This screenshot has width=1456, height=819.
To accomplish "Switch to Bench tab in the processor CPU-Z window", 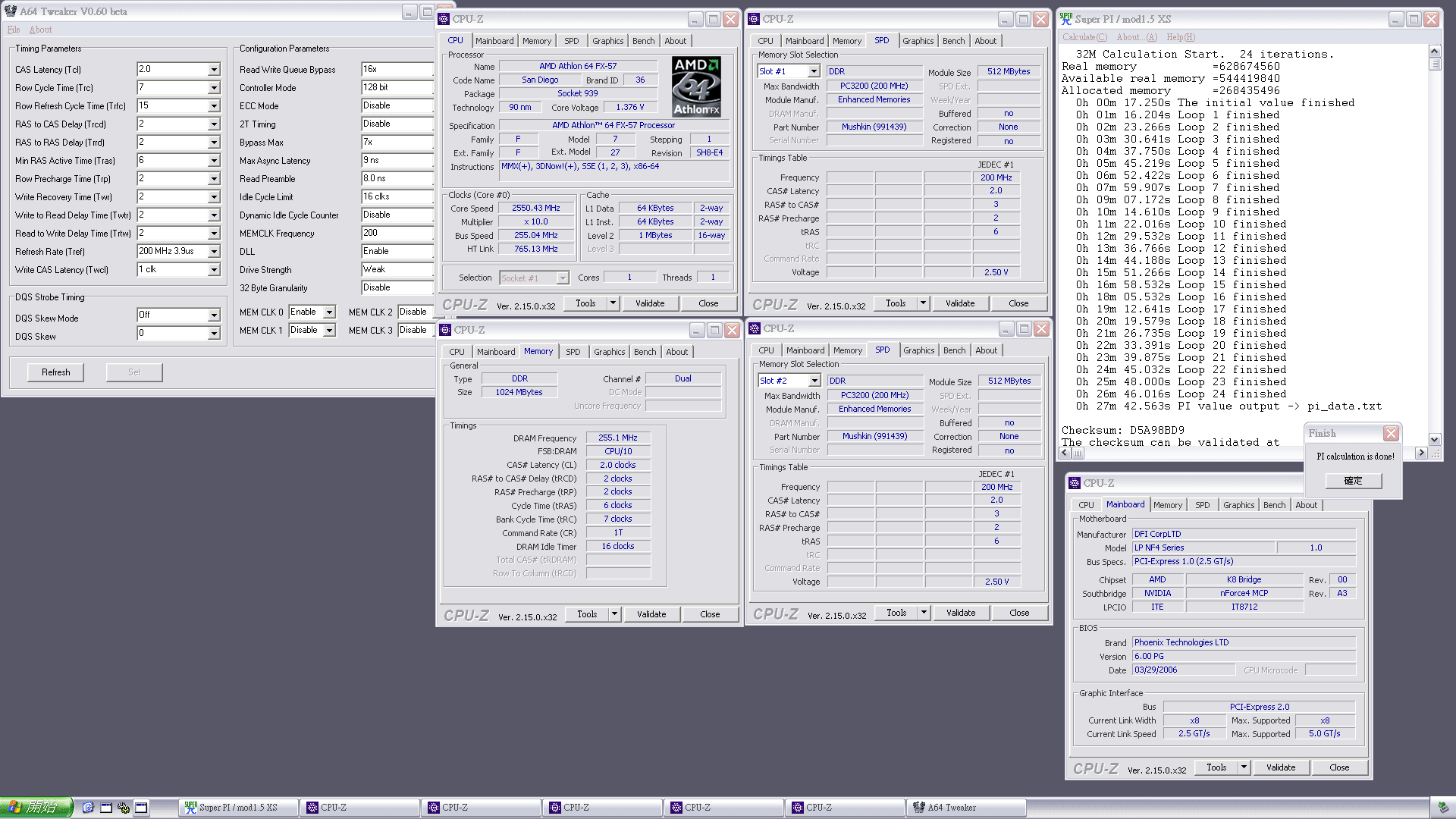I will (644, 41).
